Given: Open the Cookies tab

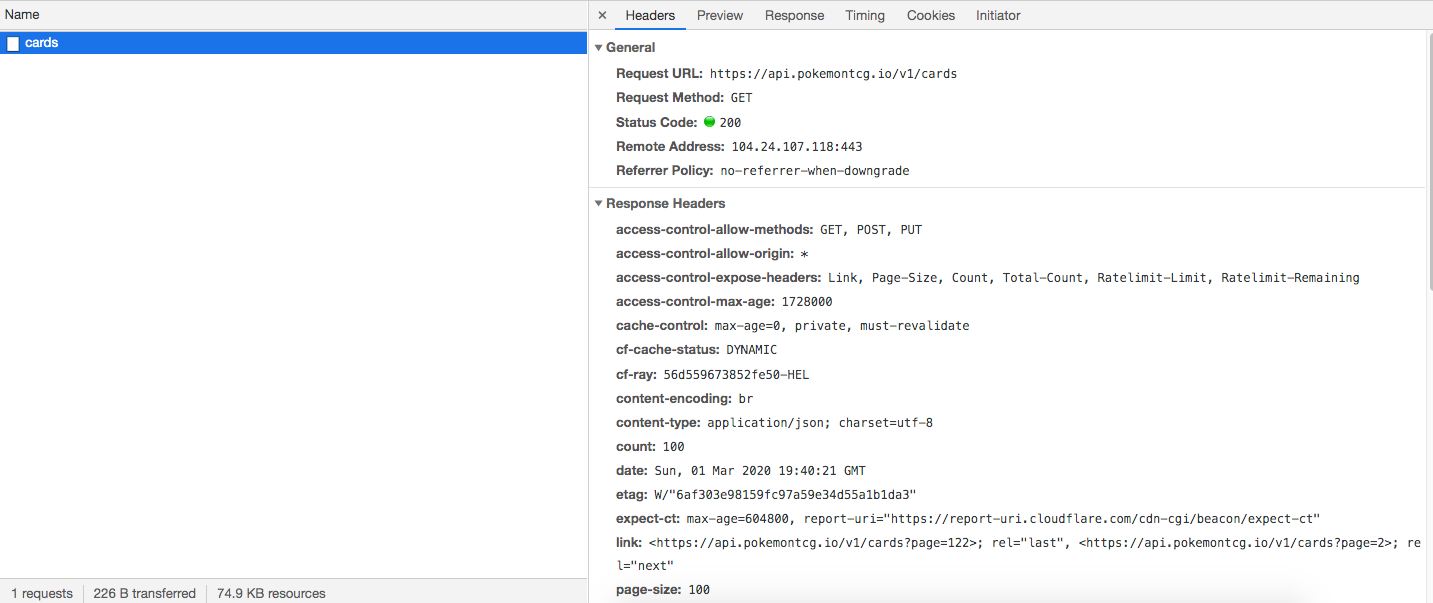Looking at the screenshot, I should [931, 15].
